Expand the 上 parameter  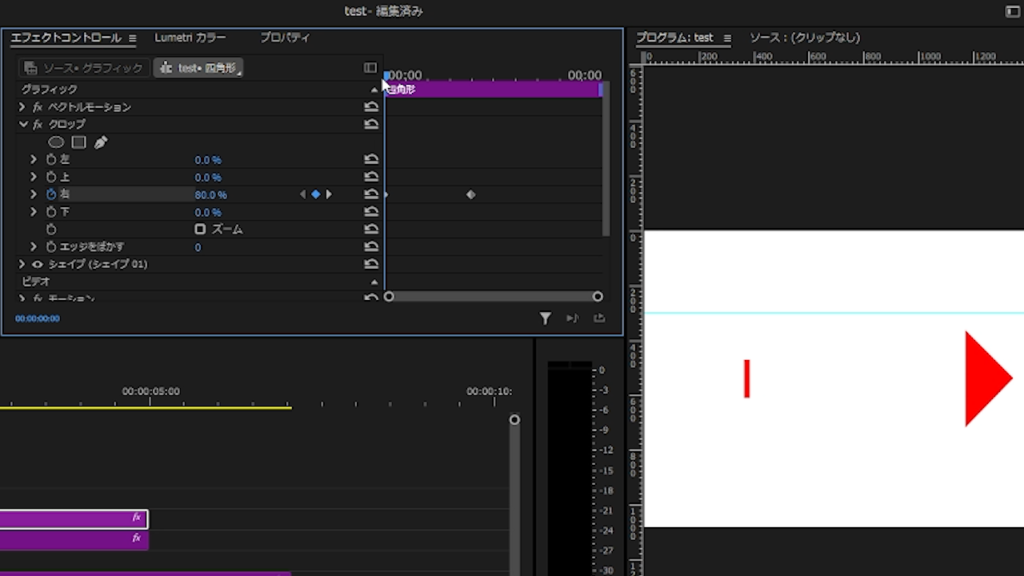point(33,177)
